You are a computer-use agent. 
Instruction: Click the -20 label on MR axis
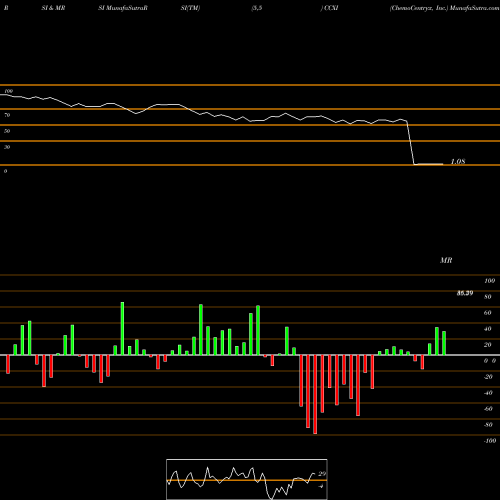pos(488,377)
